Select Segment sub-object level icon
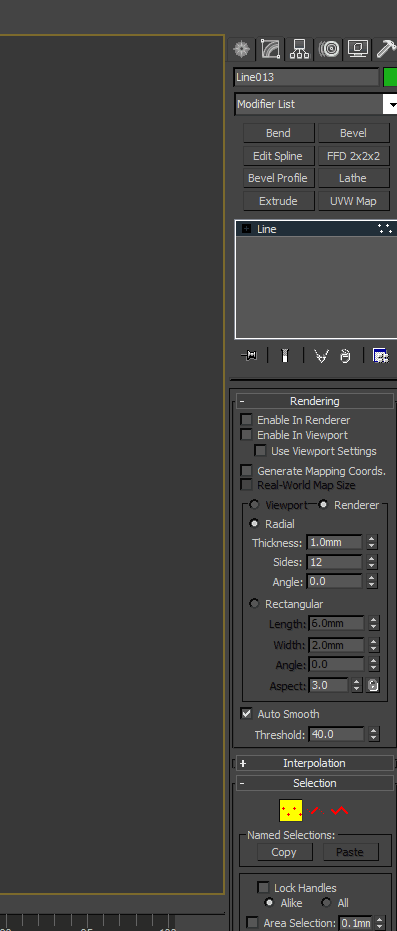Viewport: 397px width, 931px height. pyautogui.click(x=317, y=810)
